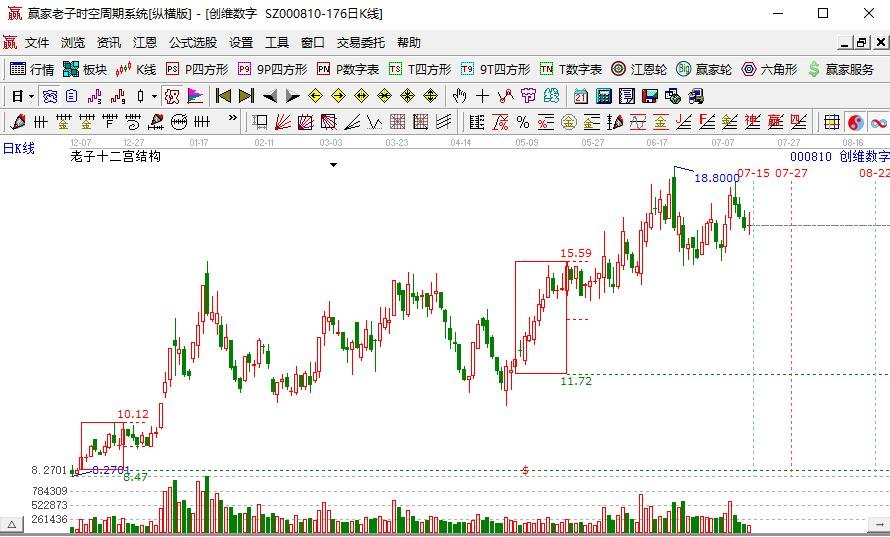The height and width of the screenshot is (537, 890).
Task: Click bottom-left scroll up triangle button
Action: tap(11, 524)
